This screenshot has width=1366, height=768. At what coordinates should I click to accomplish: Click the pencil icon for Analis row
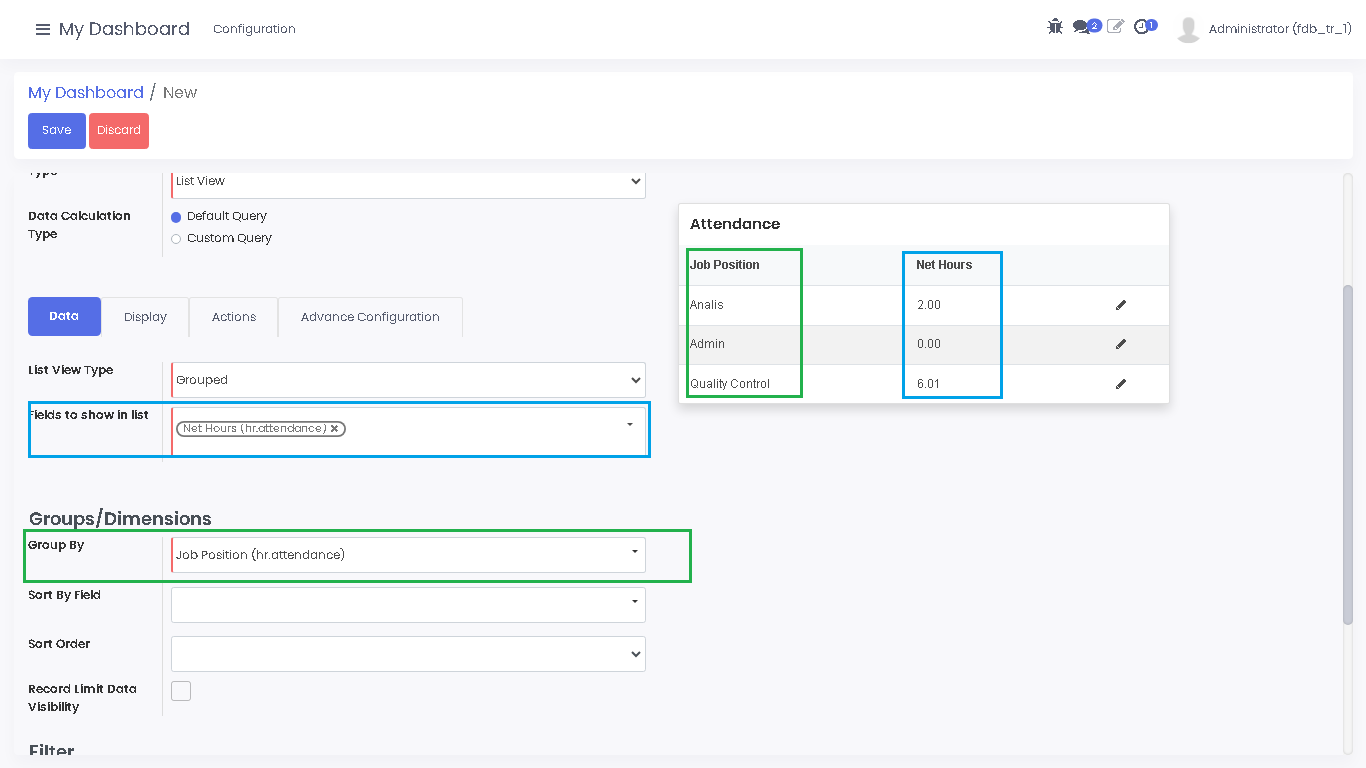tap(1121, 305)
